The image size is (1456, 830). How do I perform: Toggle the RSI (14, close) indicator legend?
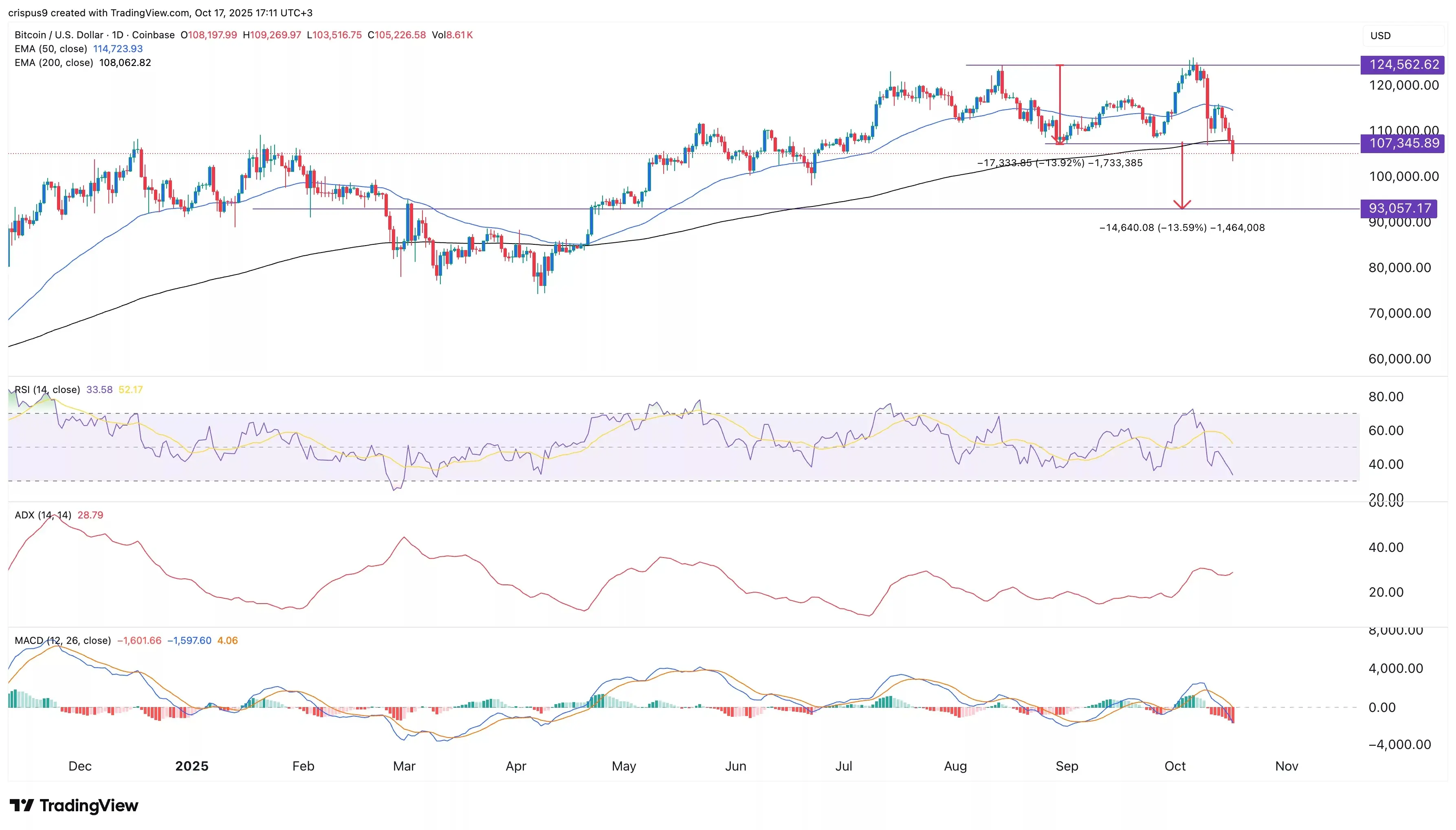click(x=47, y=390)
